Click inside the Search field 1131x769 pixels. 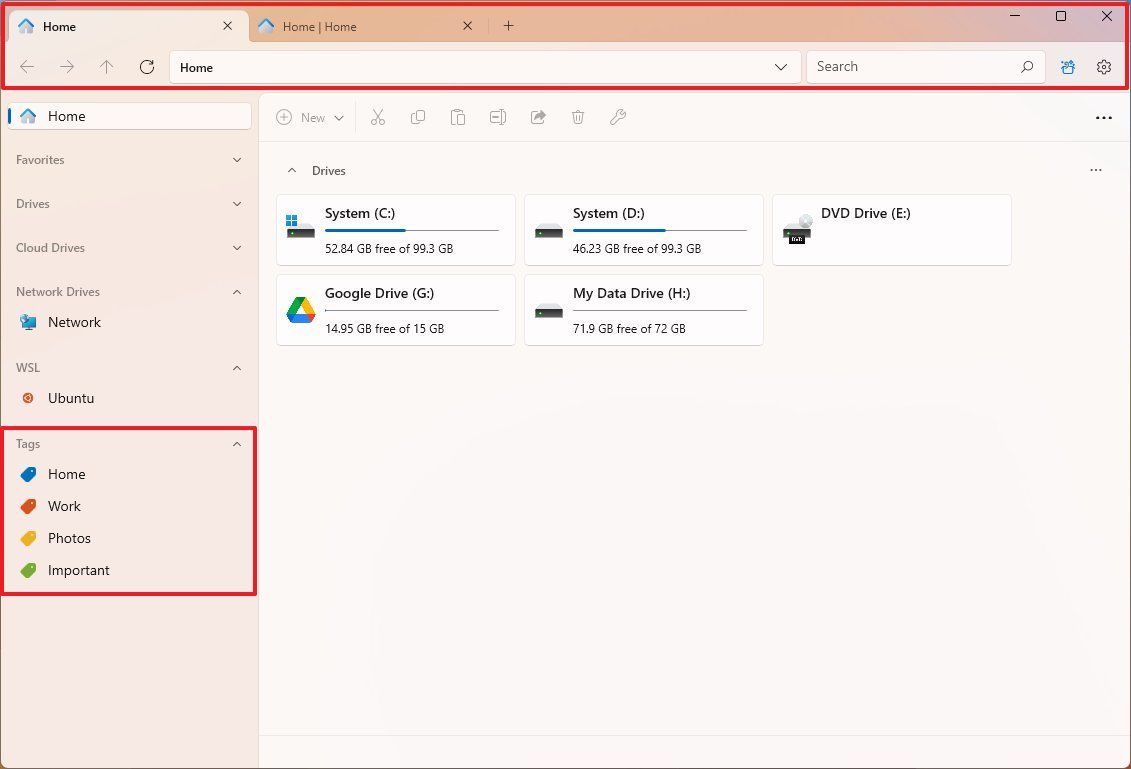click(x=910, y=66)
